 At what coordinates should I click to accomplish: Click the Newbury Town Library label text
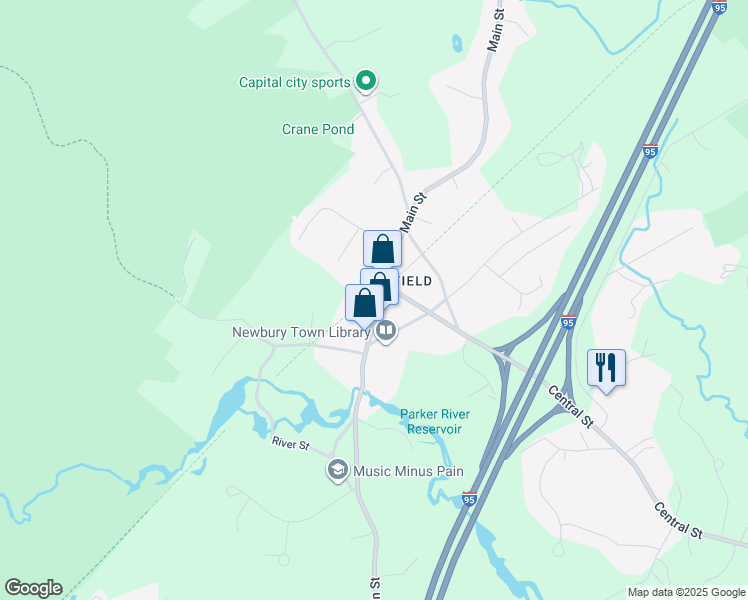point(301,332)
